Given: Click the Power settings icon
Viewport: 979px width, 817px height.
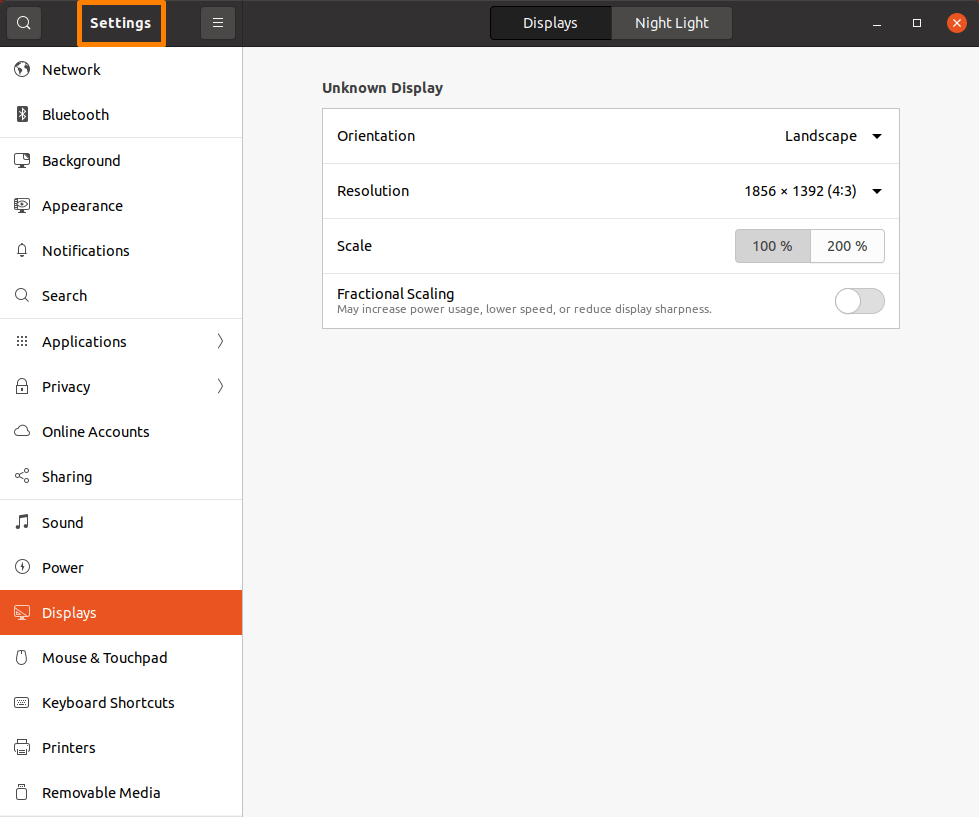Looking at the screenshot, I should coord(21,567).
